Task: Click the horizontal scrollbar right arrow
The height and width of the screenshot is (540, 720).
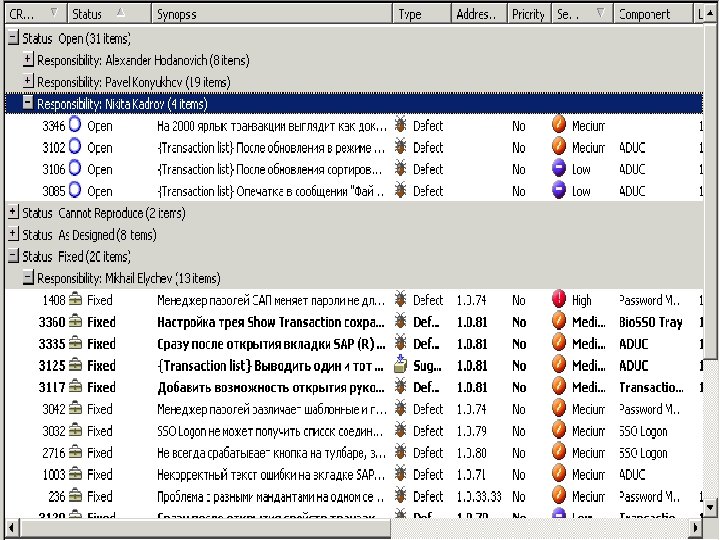Action: click(x=697, y=527)
